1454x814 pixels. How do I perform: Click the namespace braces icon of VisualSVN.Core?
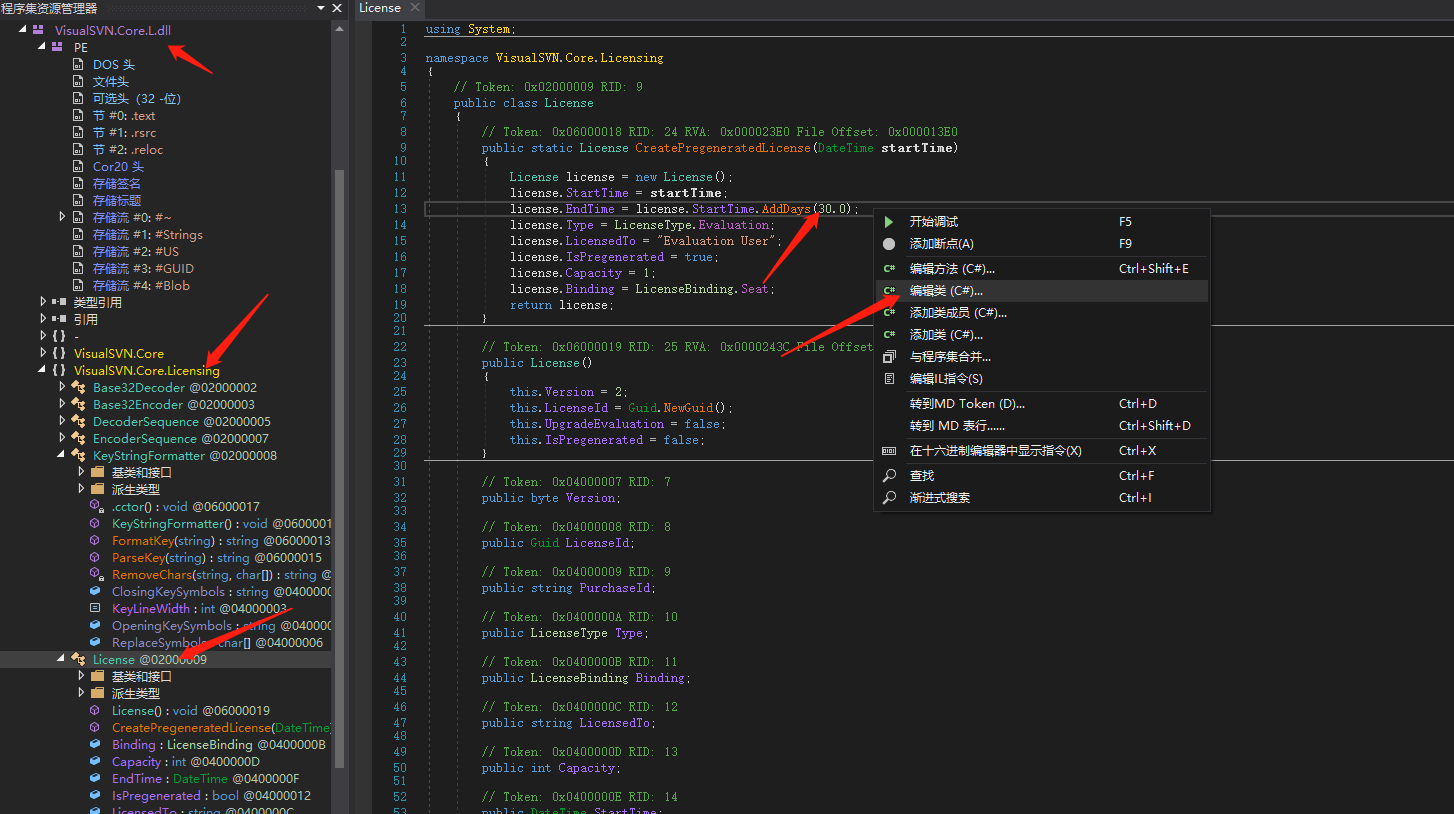[59, 354]
